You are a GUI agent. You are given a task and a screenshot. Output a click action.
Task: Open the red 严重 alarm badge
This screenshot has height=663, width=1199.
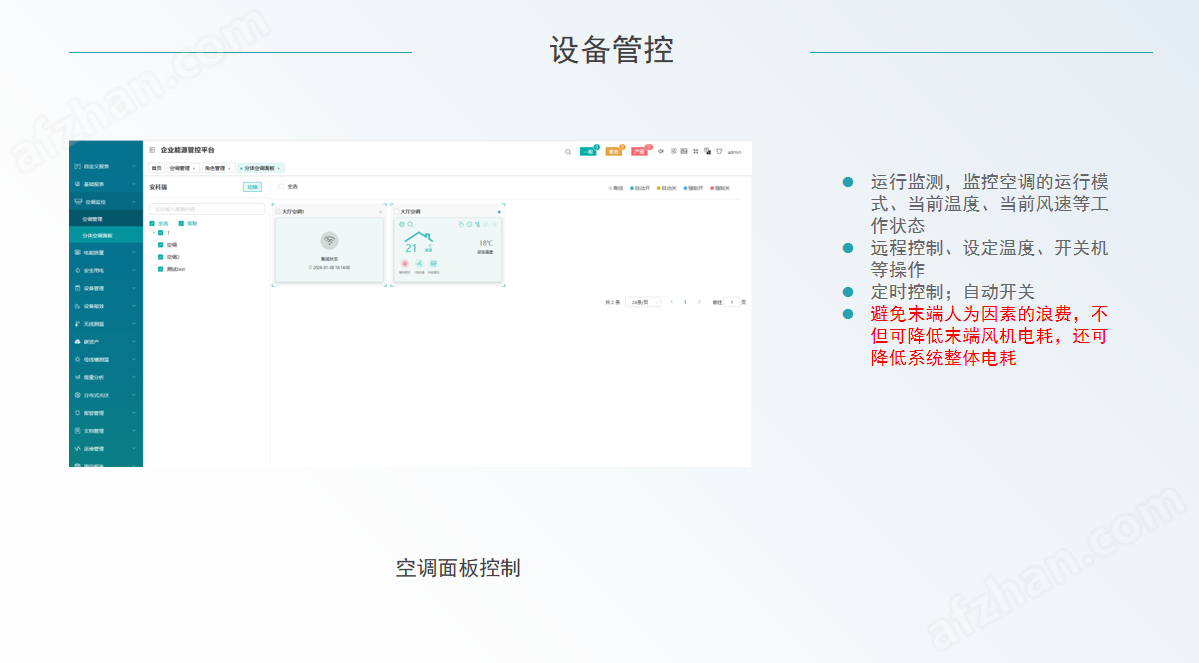[x=639, y=151]
